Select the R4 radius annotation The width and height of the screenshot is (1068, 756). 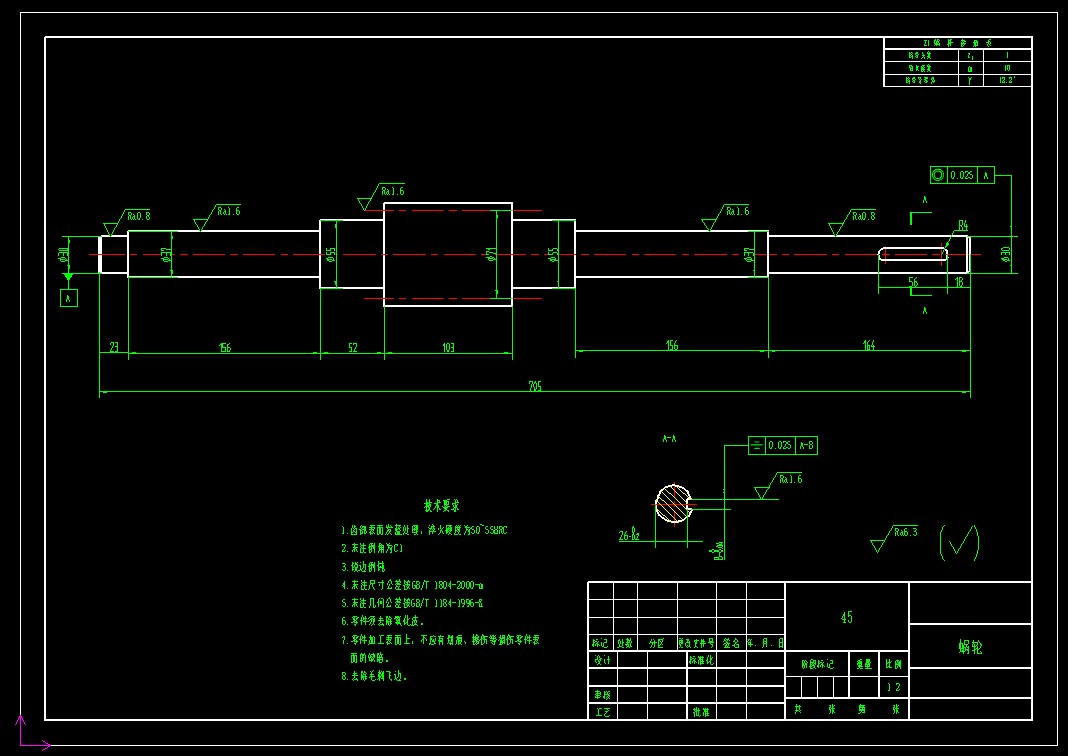(x=963, y=225)
